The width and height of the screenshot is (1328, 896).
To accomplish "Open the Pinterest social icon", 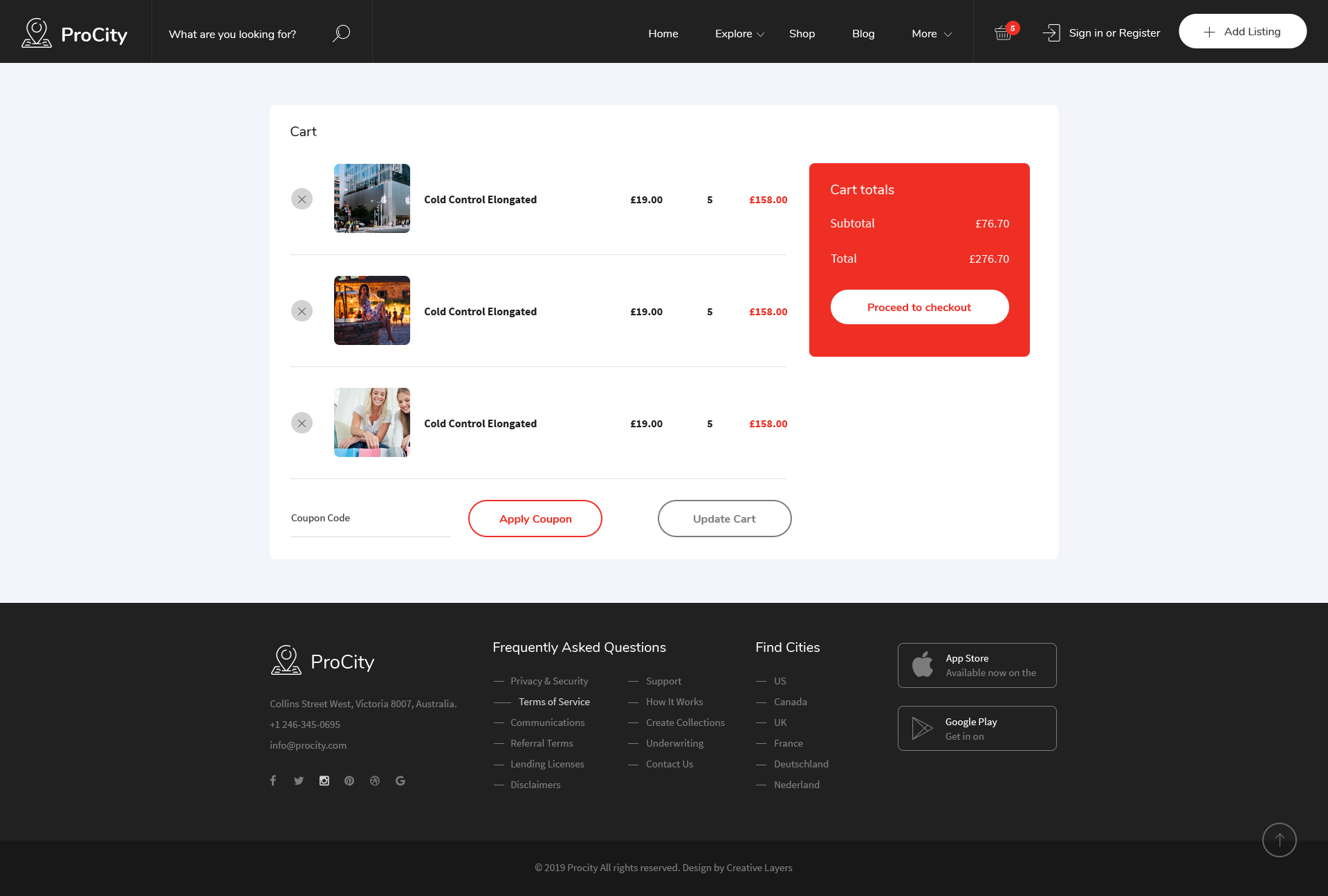I will coord(349,781).
